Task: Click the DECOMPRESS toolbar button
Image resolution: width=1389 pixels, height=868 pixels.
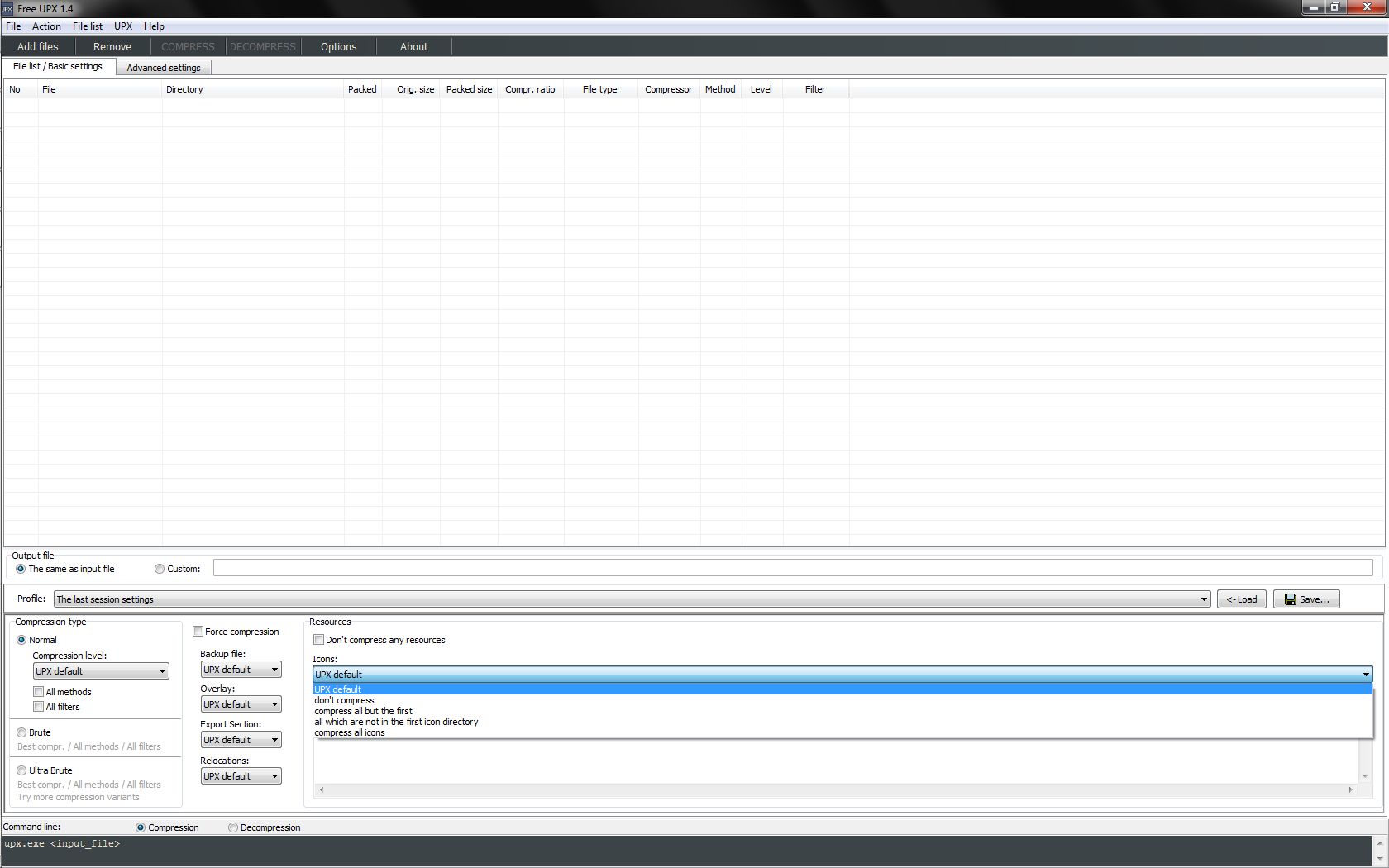Action: pyautogui.click(x=263, y=47)
